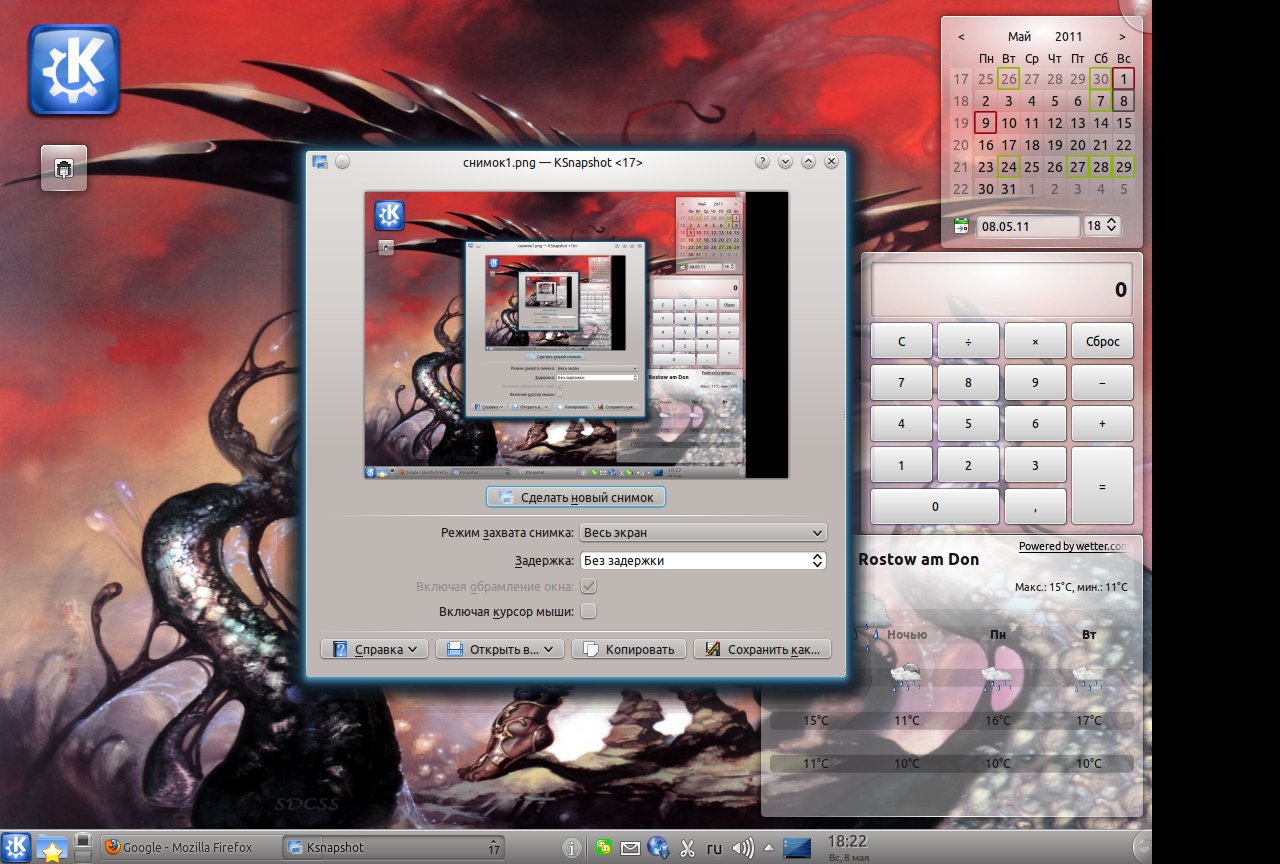1280x864 pixels.
Task: Click calculator multiply button
Action: (x=1035, y=341)
